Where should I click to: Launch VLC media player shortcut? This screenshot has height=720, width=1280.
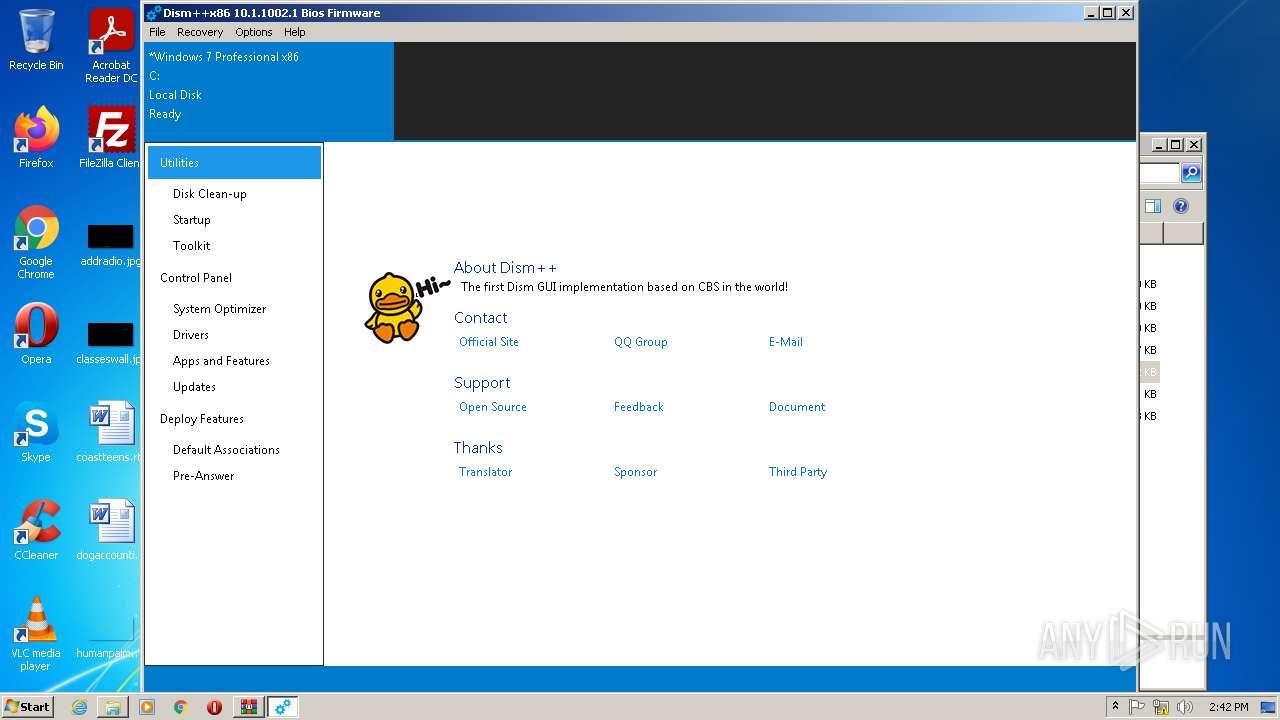36,634
